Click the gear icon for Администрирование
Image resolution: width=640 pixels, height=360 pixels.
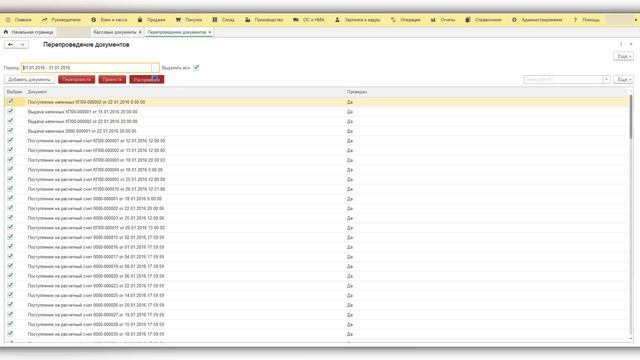(514, 20)
